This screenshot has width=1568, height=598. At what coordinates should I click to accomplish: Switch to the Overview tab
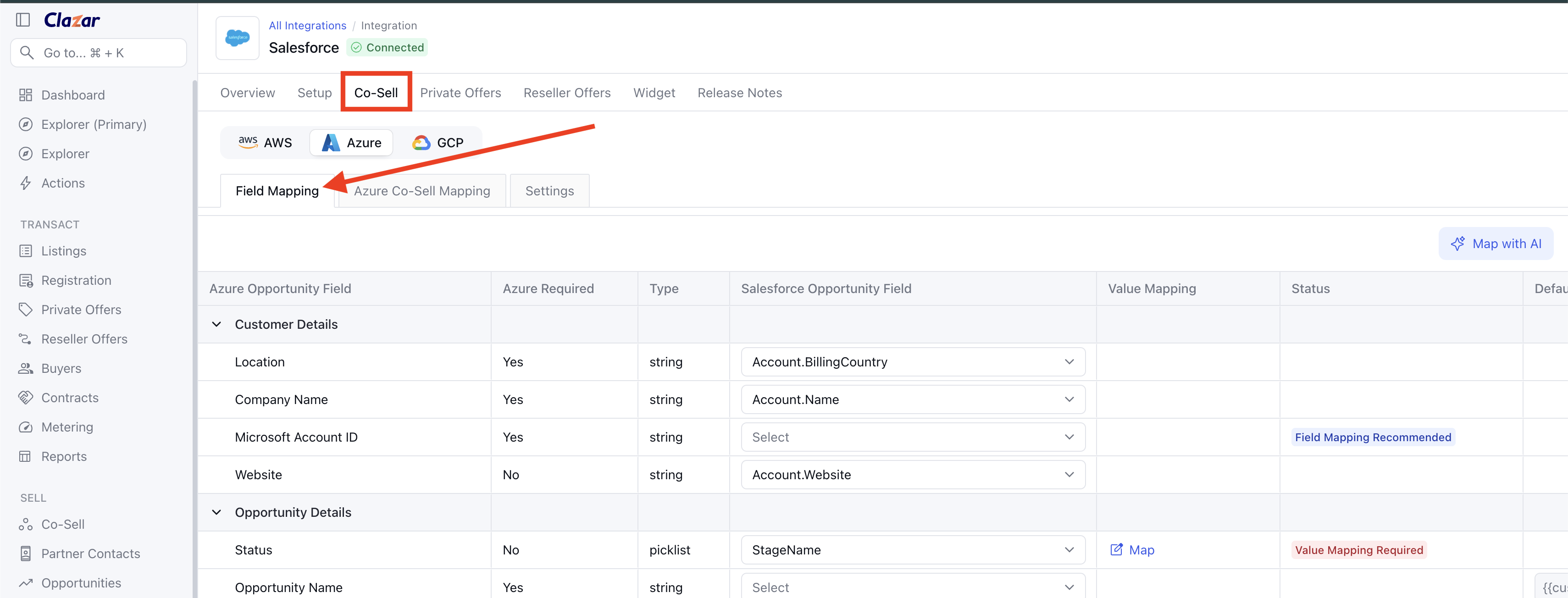tap(248, 93)
